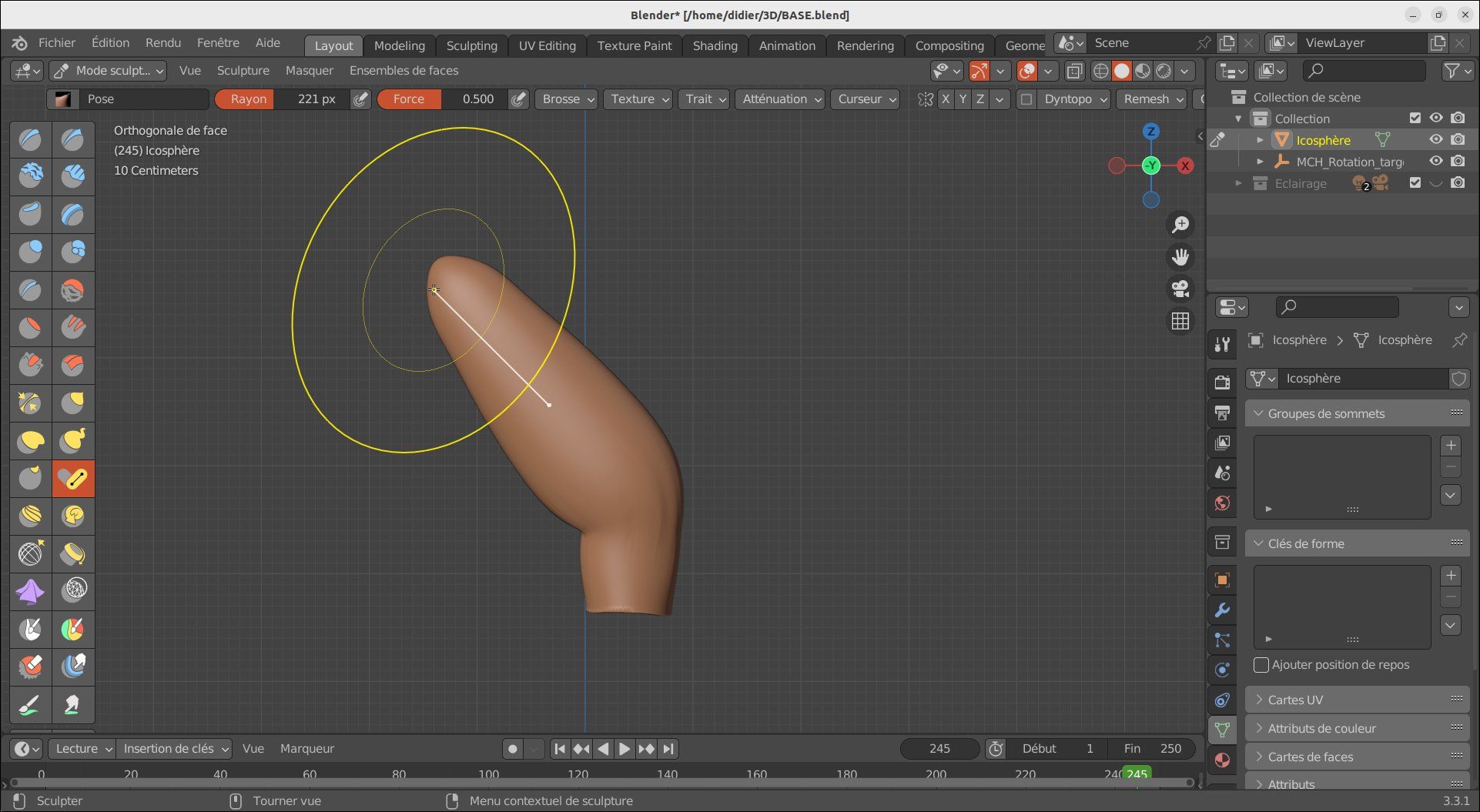The height and width of the screenshot is (812, 1480).
Task: Adjust the Force strength slider
Action: click(x=442, y=99)
